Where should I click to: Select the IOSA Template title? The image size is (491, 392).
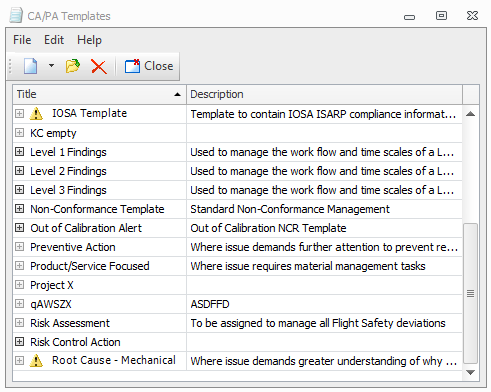click(89, 113)
